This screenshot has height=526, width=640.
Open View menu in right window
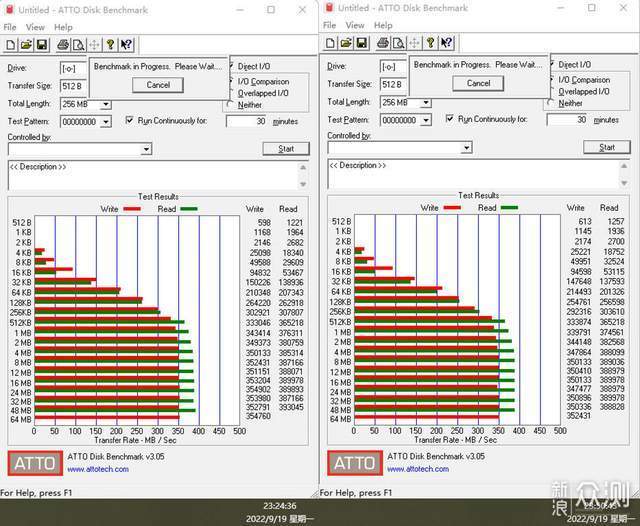coord(355,25)
